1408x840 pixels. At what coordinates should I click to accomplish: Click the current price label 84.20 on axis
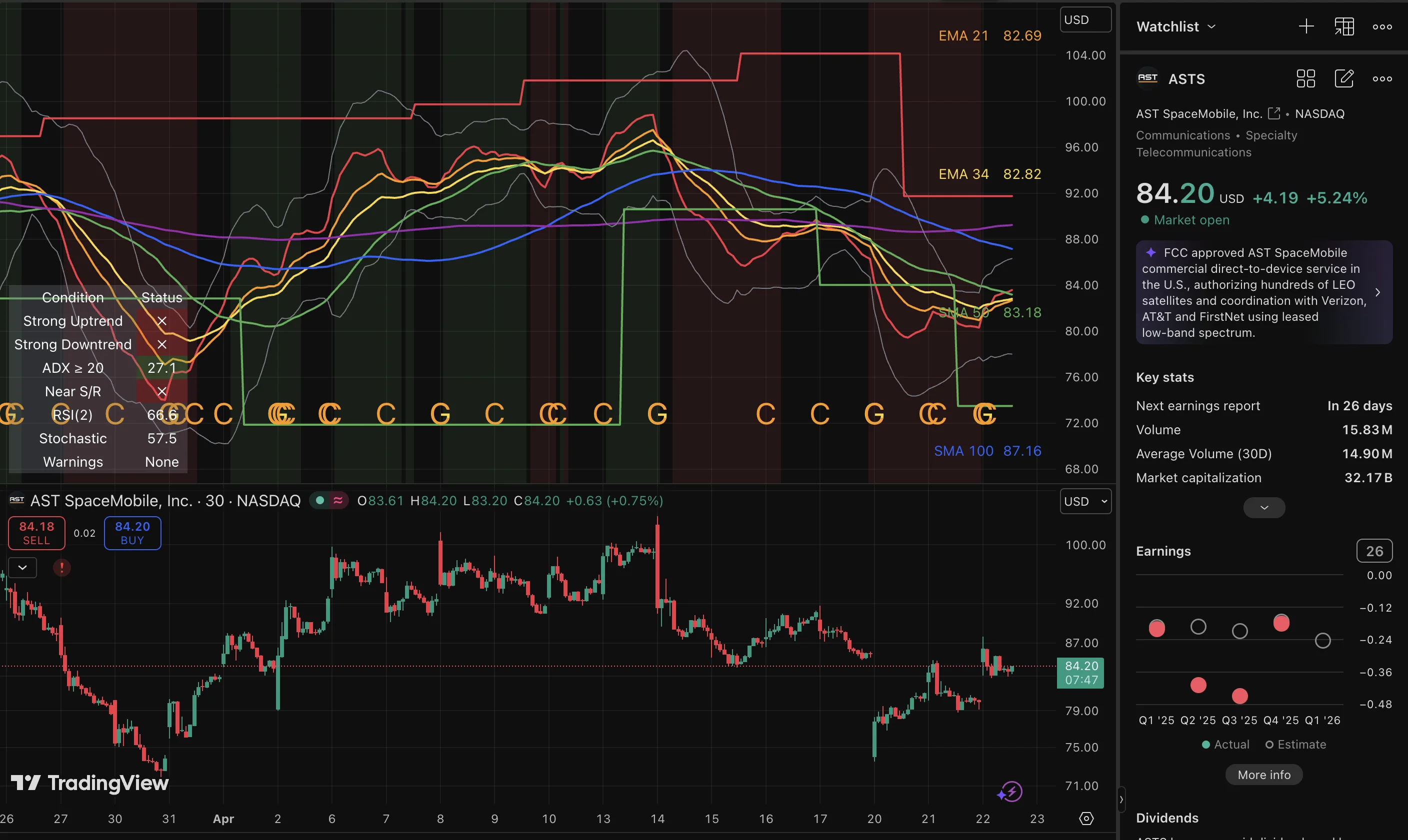click(x=1080, y=673)
